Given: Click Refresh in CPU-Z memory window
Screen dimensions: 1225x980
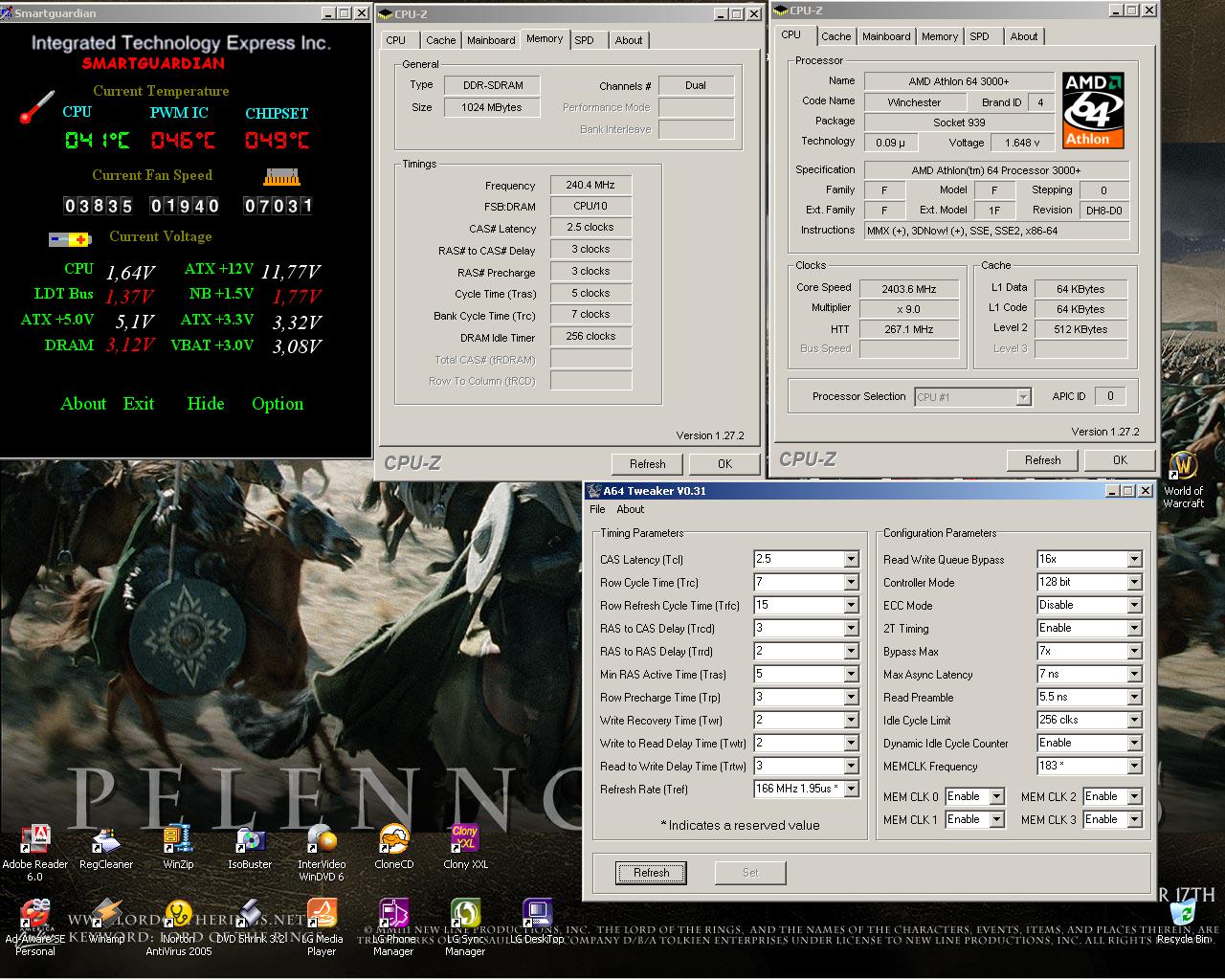Looking at the screenshot, I should point(647,464).
